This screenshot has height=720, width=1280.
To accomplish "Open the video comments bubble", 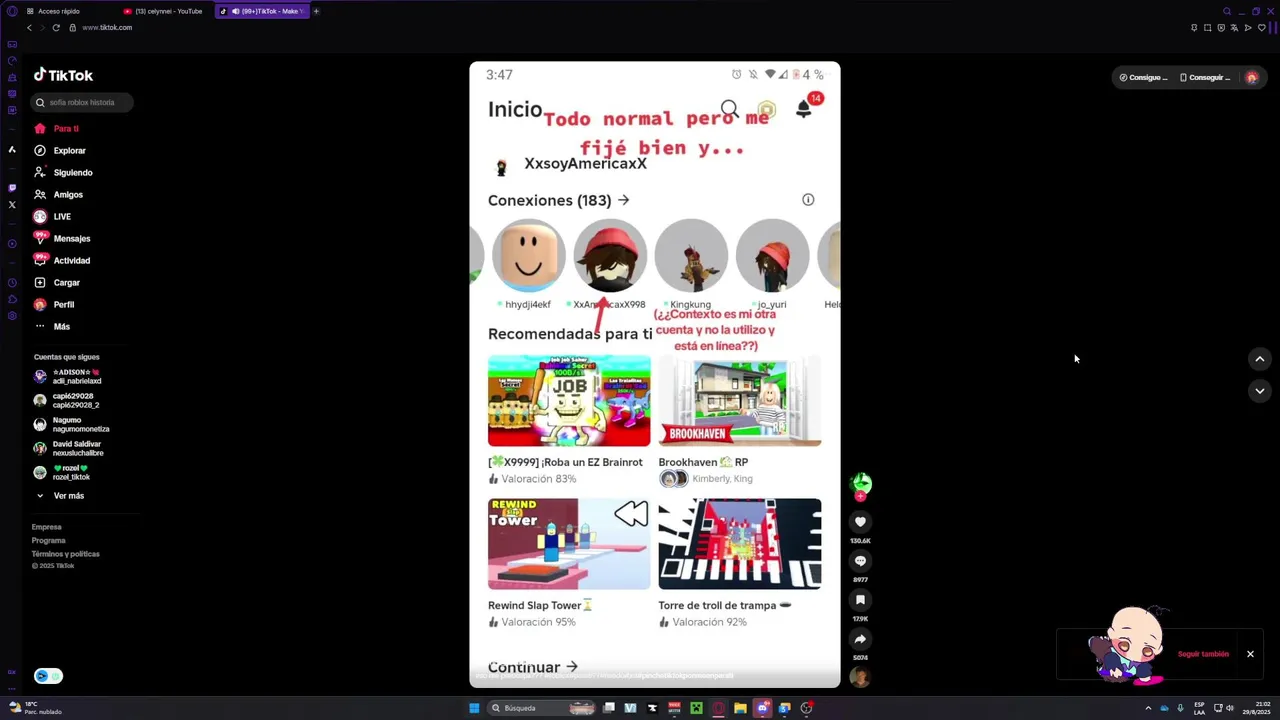I will [x=860, y=561].
